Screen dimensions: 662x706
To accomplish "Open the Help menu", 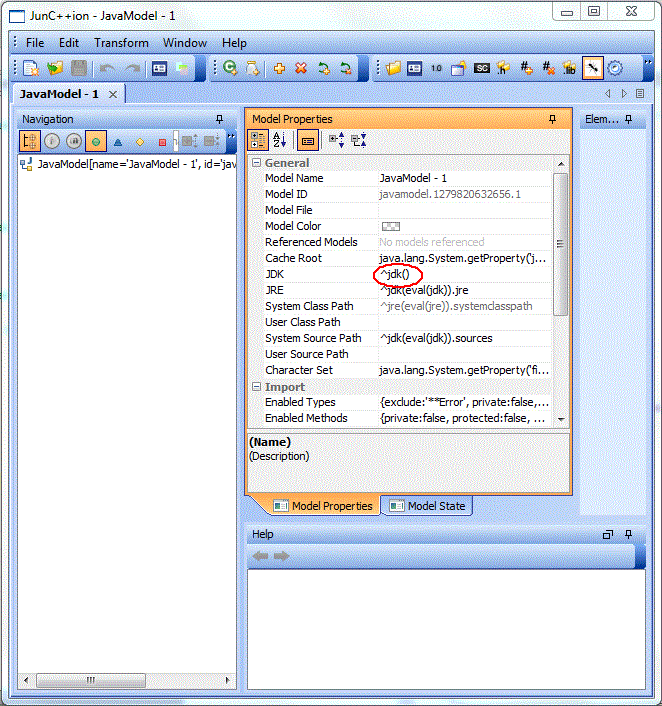I will click(x=234, y=43).
